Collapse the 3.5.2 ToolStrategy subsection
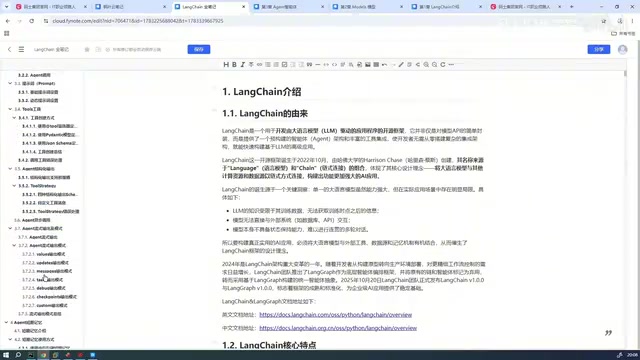Image resolution: width=640 pixels, height=360 pixels. tap(14, 186)
